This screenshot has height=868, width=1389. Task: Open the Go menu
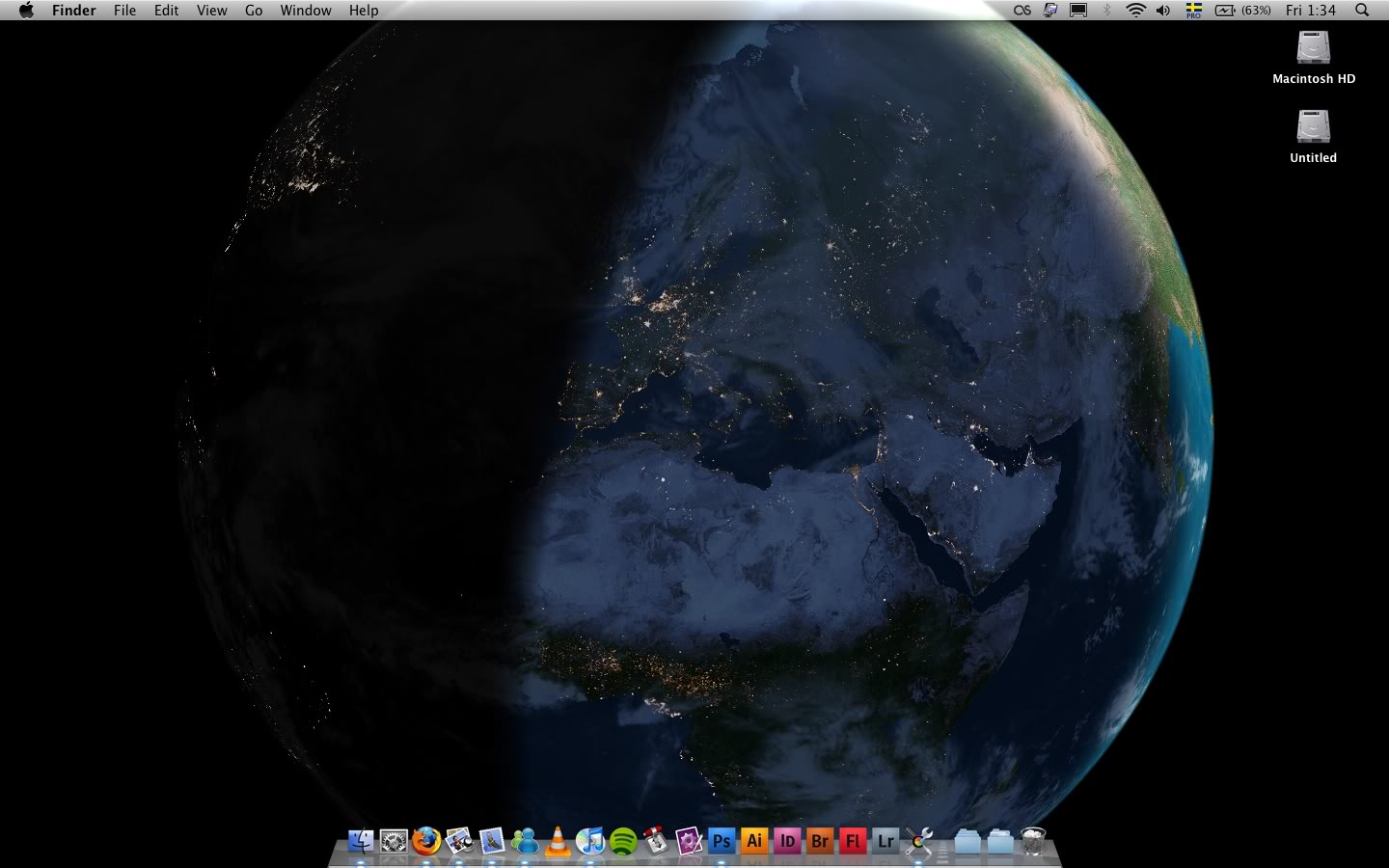point(254,11)
